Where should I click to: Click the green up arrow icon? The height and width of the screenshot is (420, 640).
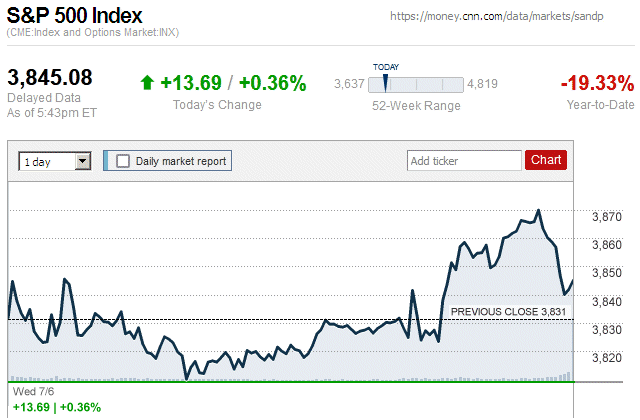[x=147, y=83]
